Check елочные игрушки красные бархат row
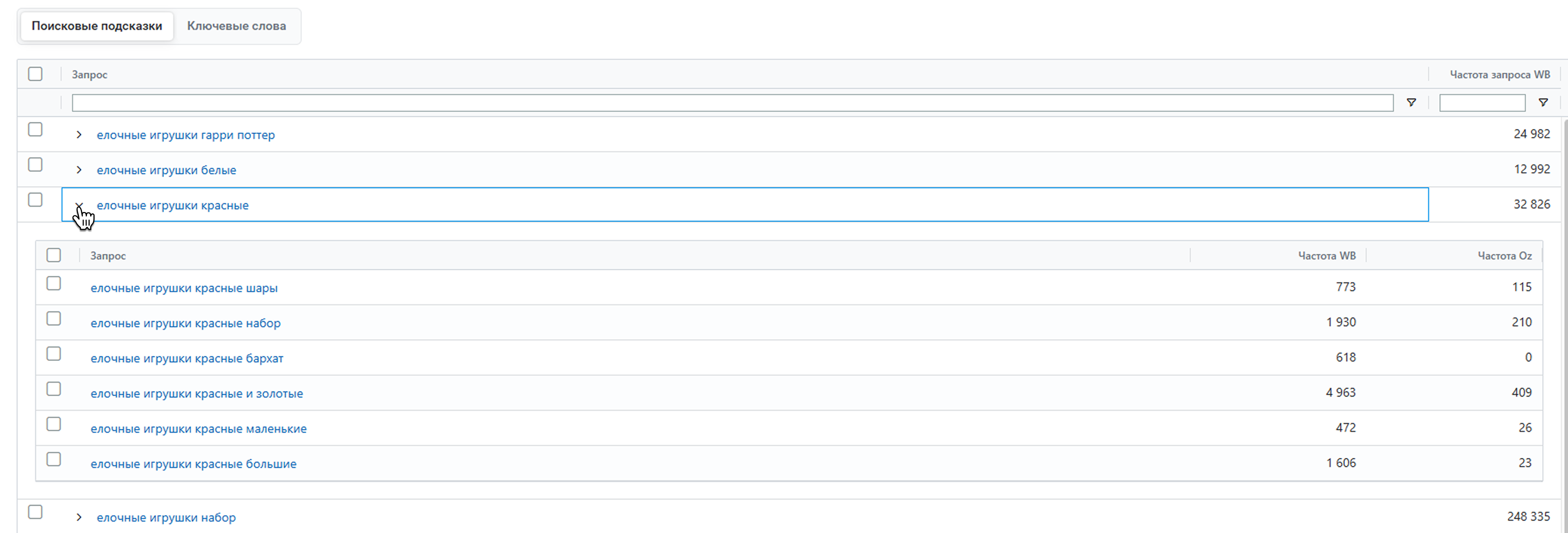The width and height of the screenshot is (1568, 533). click(x=54, y=354)
